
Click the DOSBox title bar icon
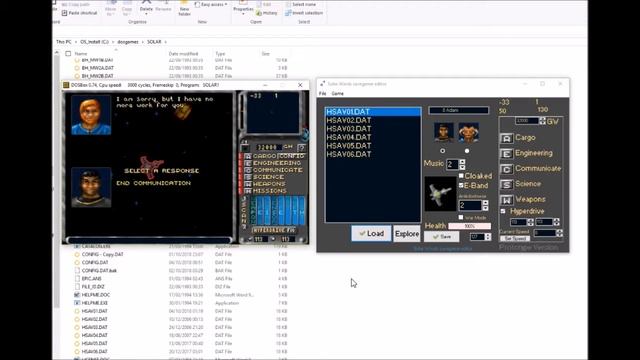66,85
